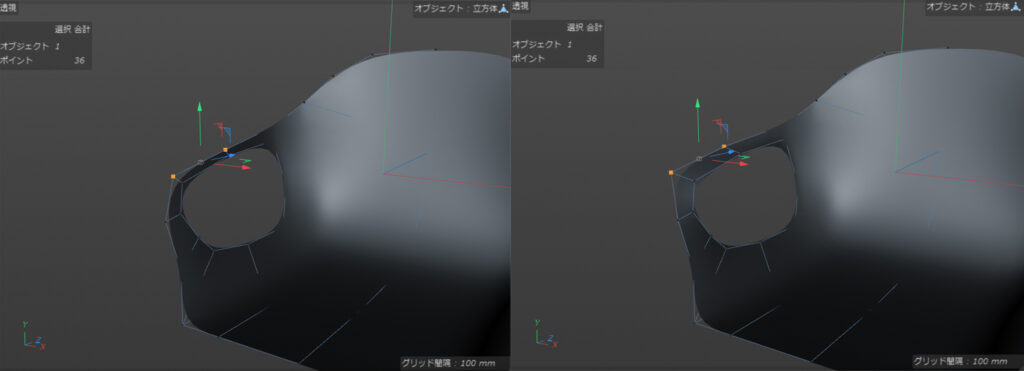The image size is (1024, 371).
Task: Open the 透視 view label in left viewport
Action: tap(8, 7)
